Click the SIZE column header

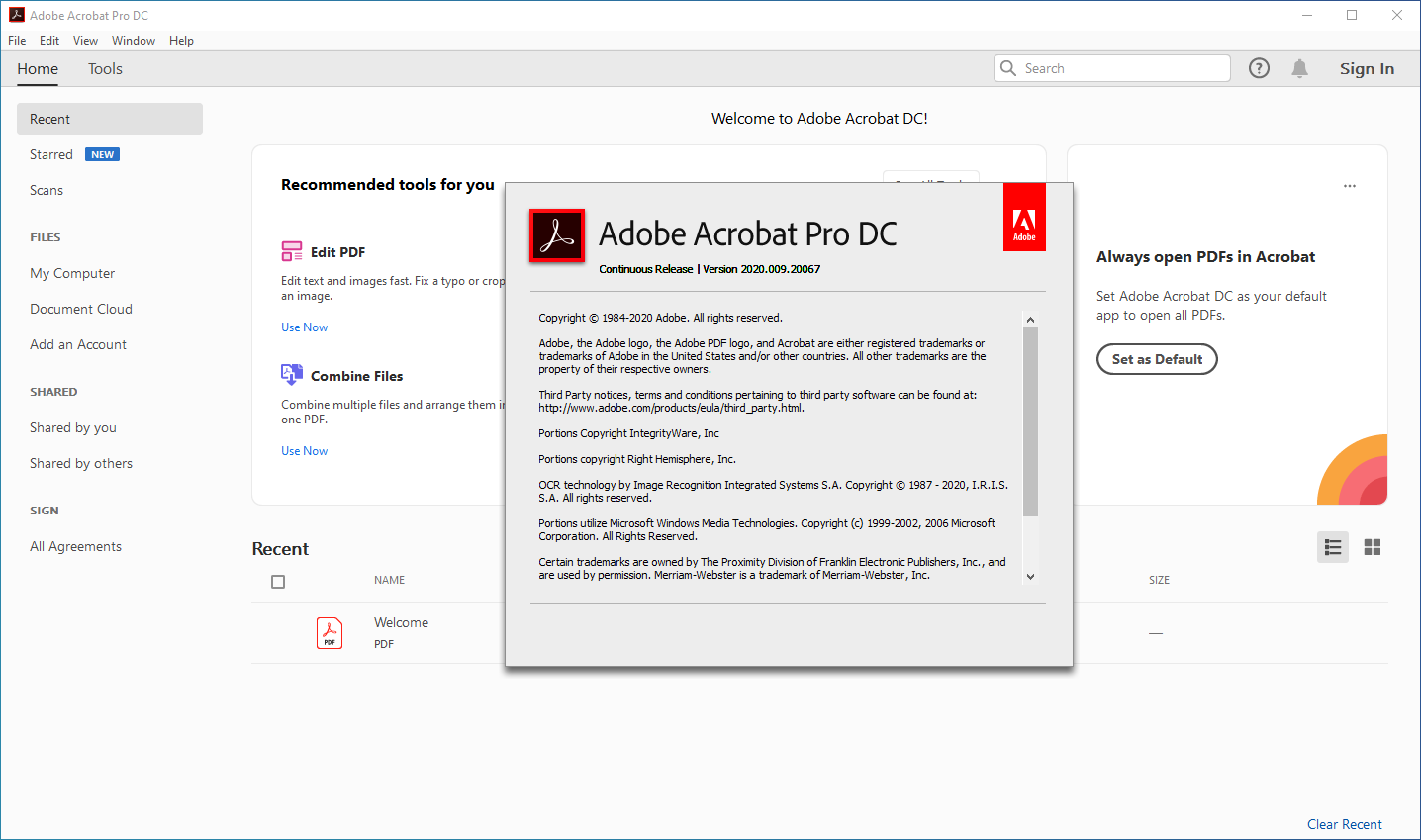pos(1159,580)
